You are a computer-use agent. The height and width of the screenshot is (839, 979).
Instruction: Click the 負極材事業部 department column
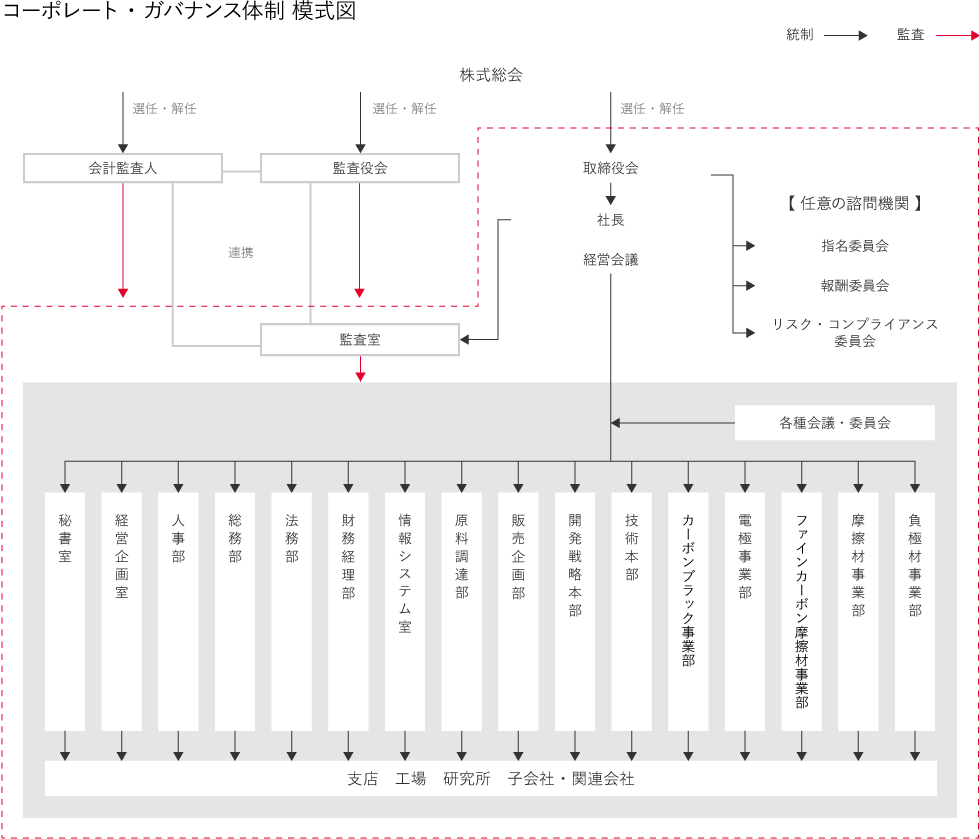click(x=915, y=610)
